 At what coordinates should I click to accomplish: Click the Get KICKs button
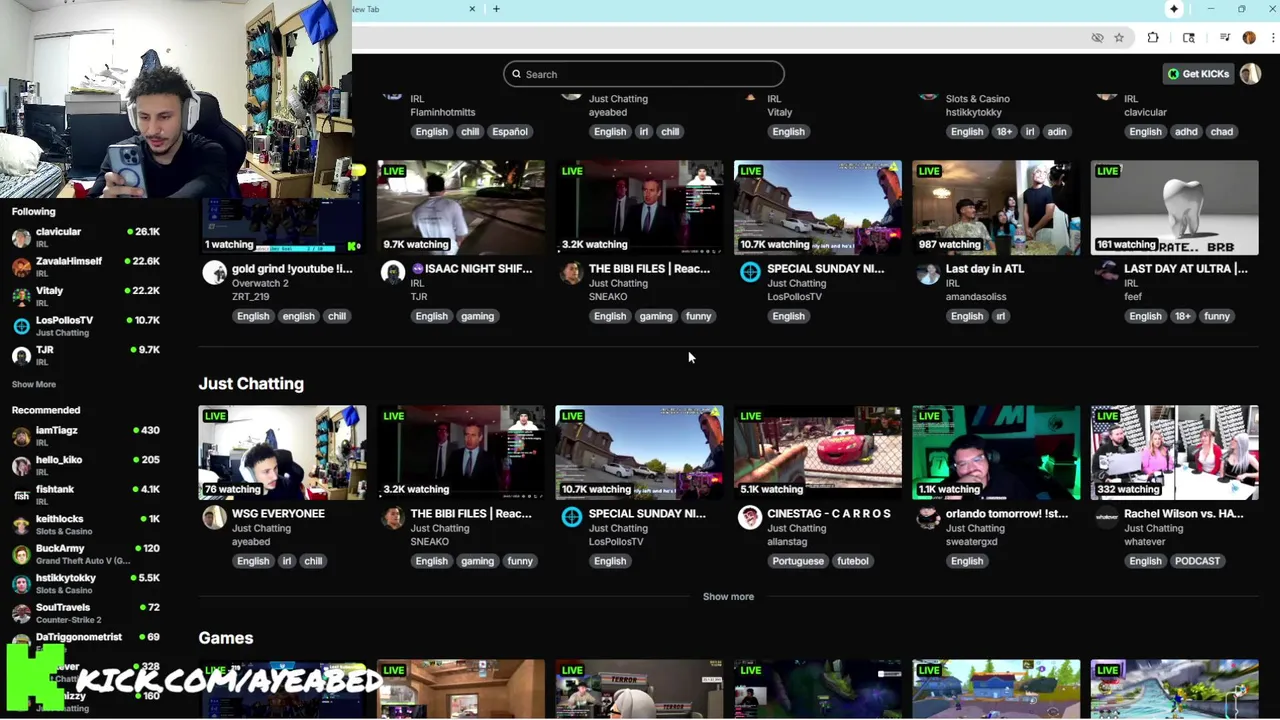pyautogui.click(x=1199, y=74)
